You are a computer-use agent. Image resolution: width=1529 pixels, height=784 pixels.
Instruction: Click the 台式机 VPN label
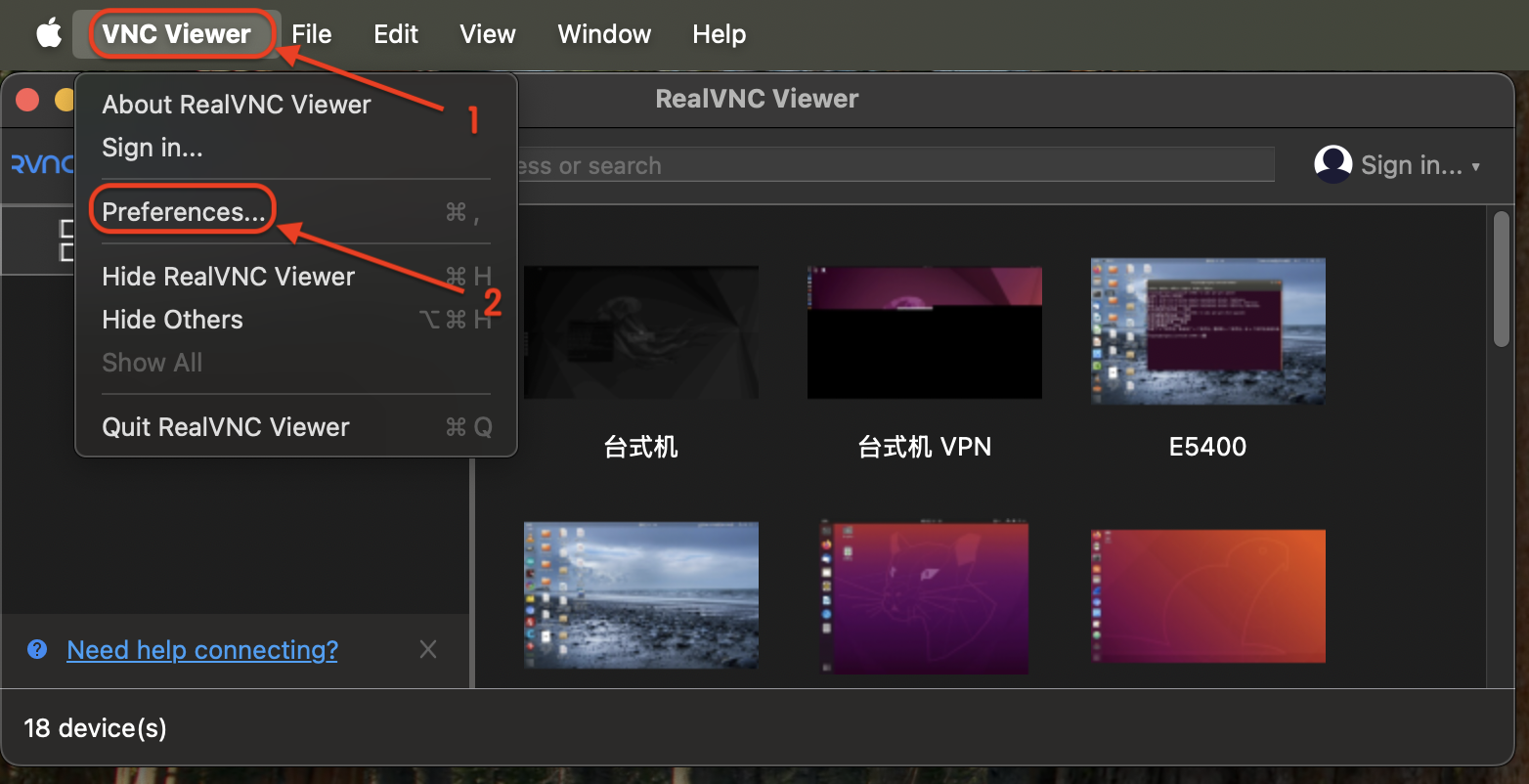(925, 447)
